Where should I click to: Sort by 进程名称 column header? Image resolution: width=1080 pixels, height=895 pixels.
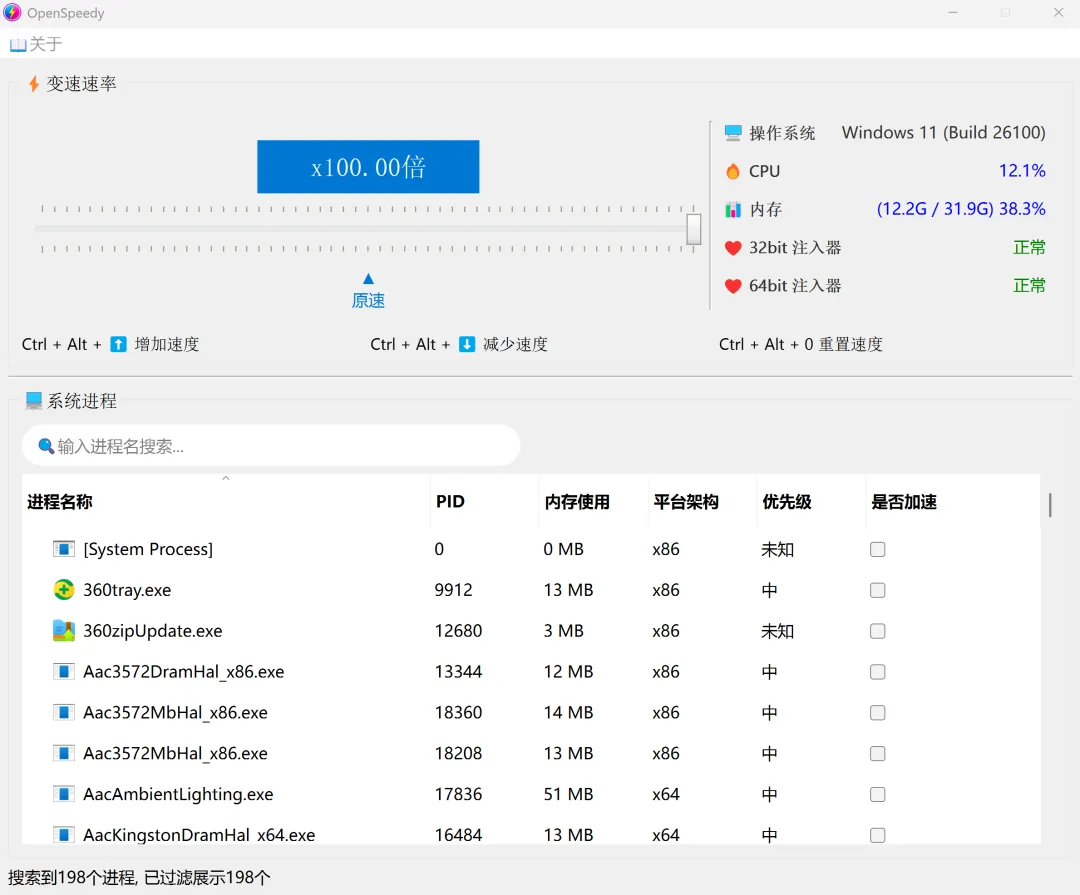226,502
